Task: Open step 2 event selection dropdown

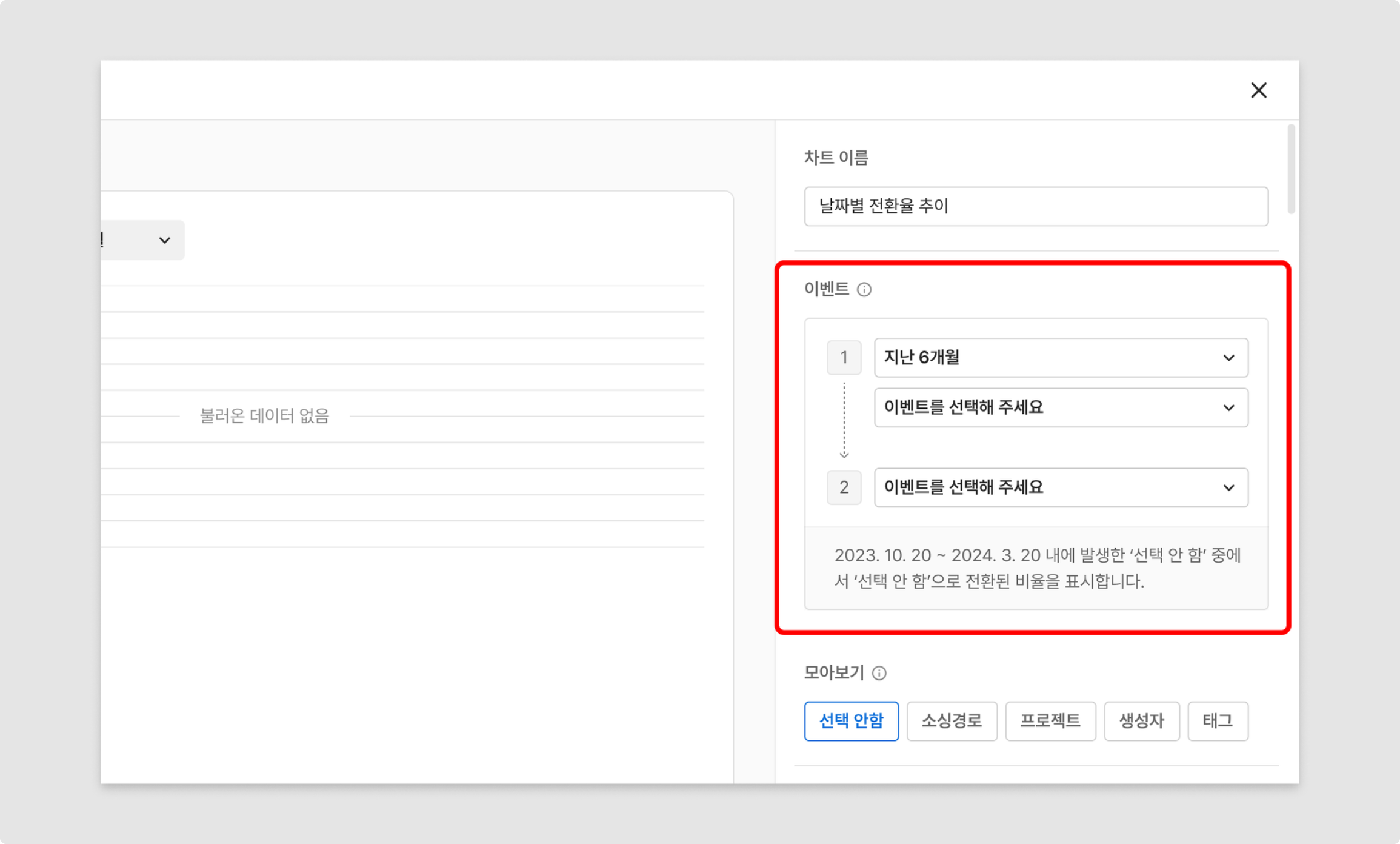Action: (1060, 487)
